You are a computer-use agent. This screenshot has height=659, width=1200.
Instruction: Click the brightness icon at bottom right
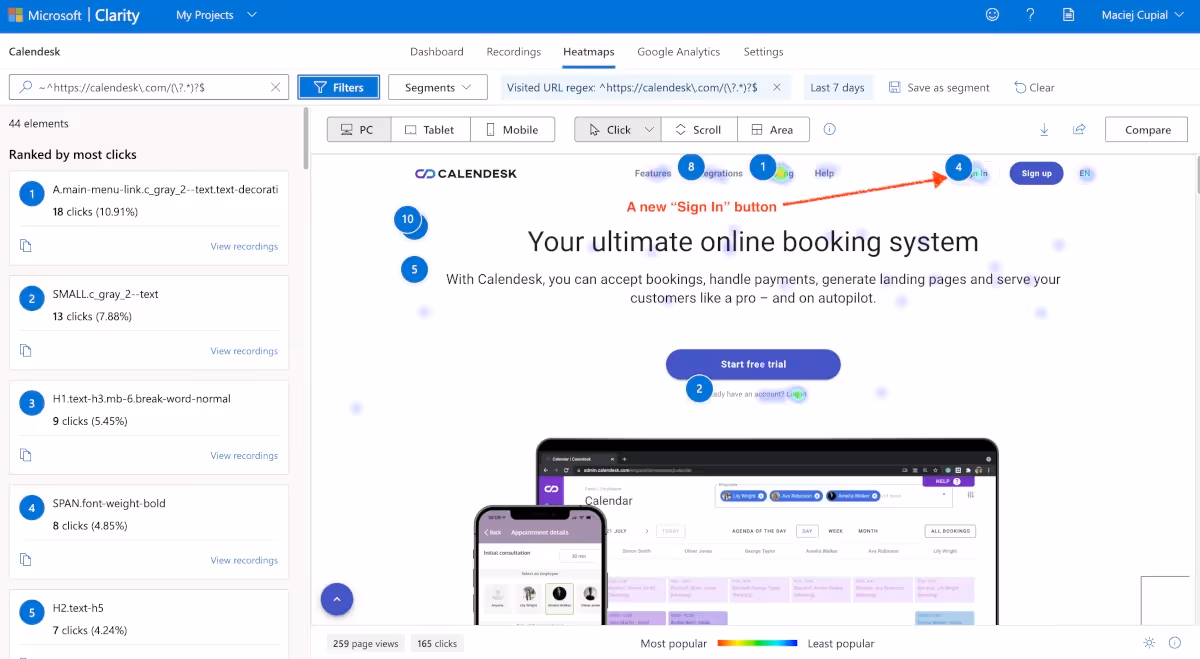(1148, 643)
